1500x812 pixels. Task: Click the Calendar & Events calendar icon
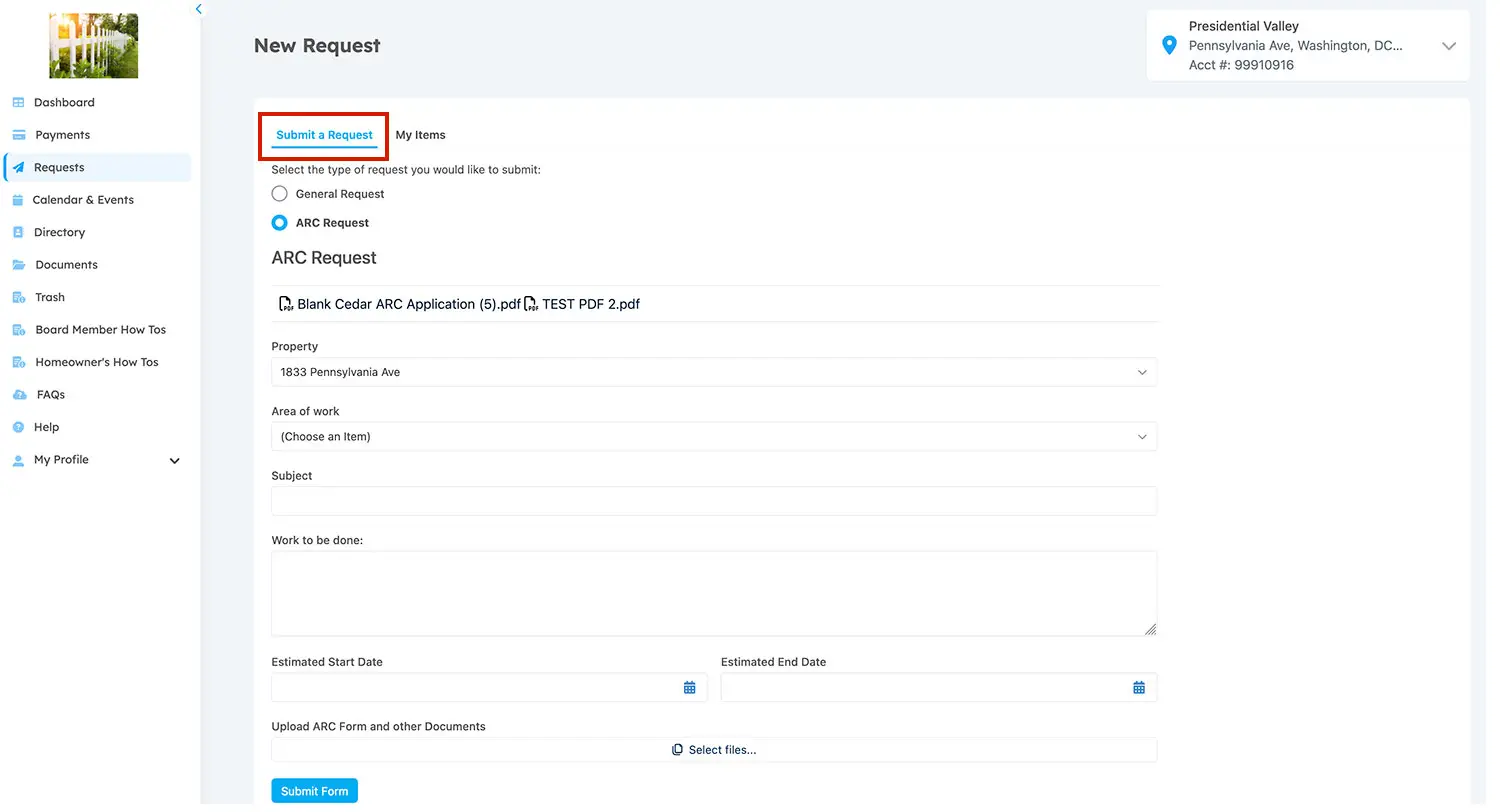pos(17,202)
